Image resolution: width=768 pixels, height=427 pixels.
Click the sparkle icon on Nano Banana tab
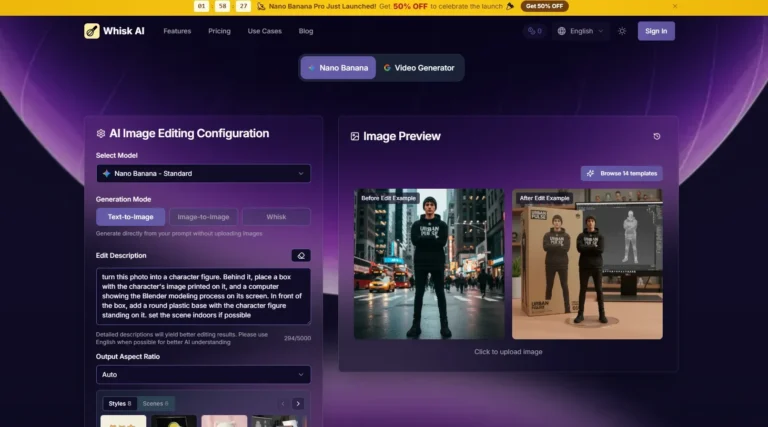312,68
